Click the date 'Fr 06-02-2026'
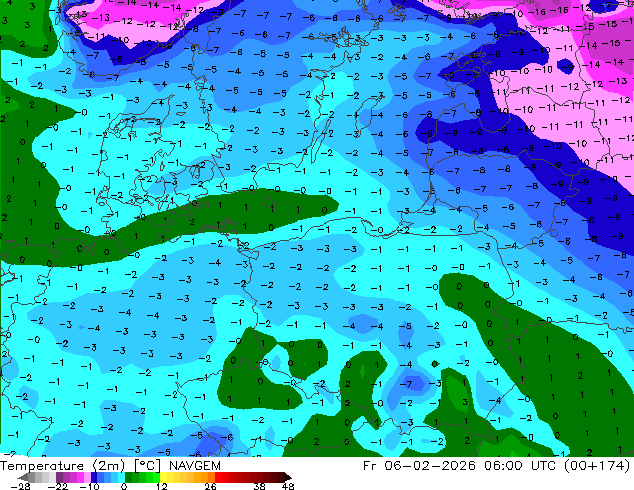Screen dimensions: 634x490 tap(419, 466)
